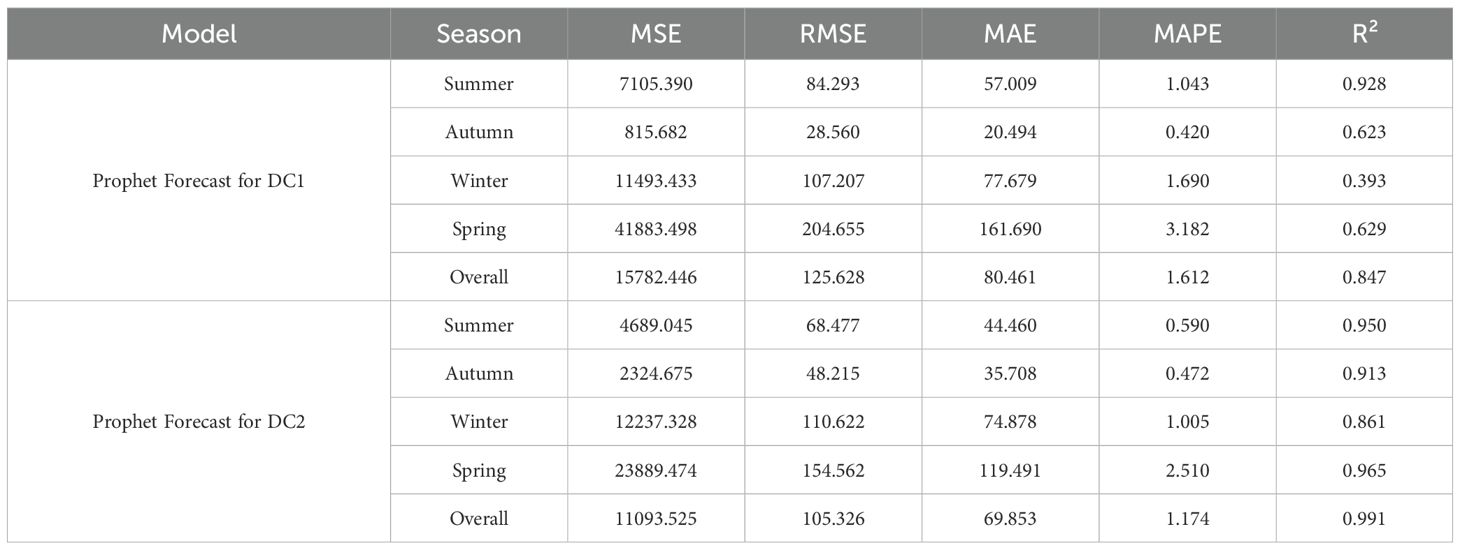1460x550 pixels.
Task: Click the Season column header
Action: [479, 34]
